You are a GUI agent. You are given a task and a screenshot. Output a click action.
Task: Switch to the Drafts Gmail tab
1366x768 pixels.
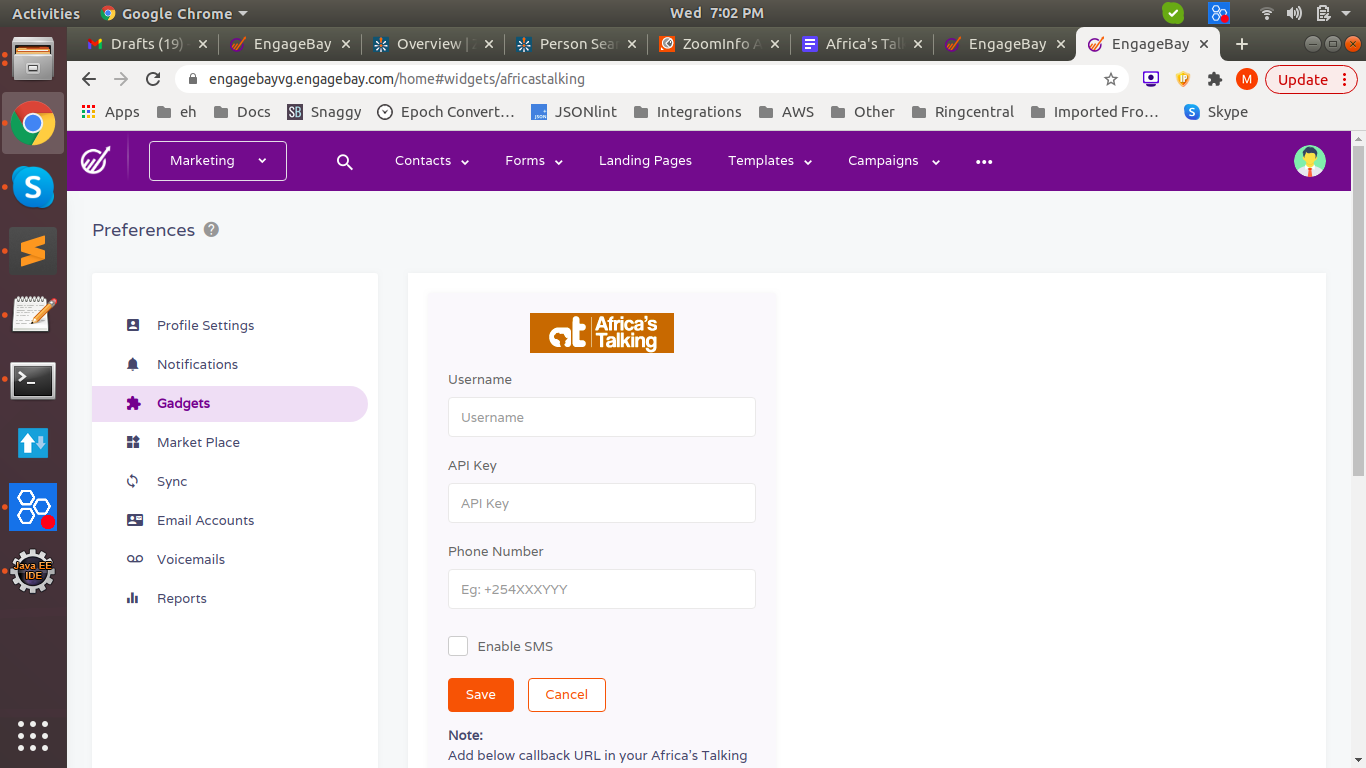point(147,44)
